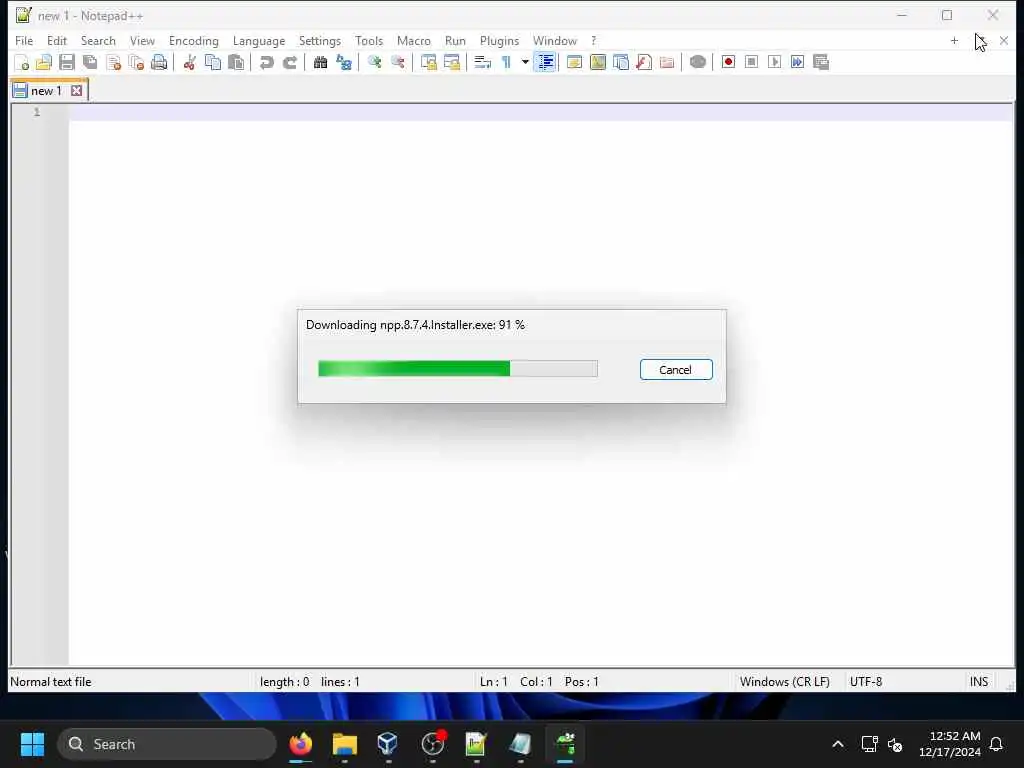Open Firefox from the taskbar

tap(300, 744)
